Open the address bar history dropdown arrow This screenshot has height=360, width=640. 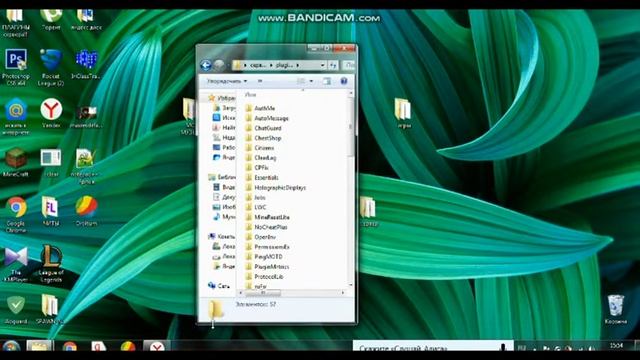point(322,65)
